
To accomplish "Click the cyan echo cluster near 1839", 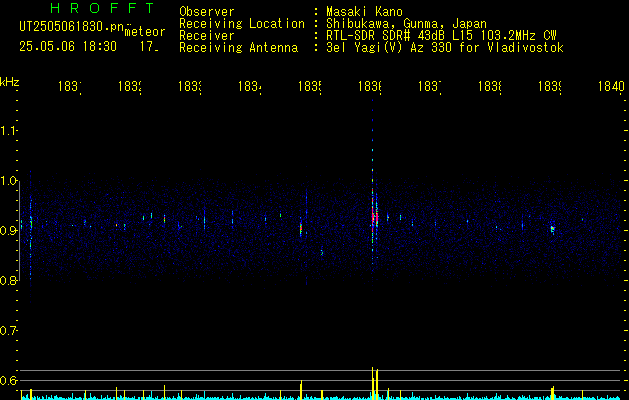I will tap(552, 229).
